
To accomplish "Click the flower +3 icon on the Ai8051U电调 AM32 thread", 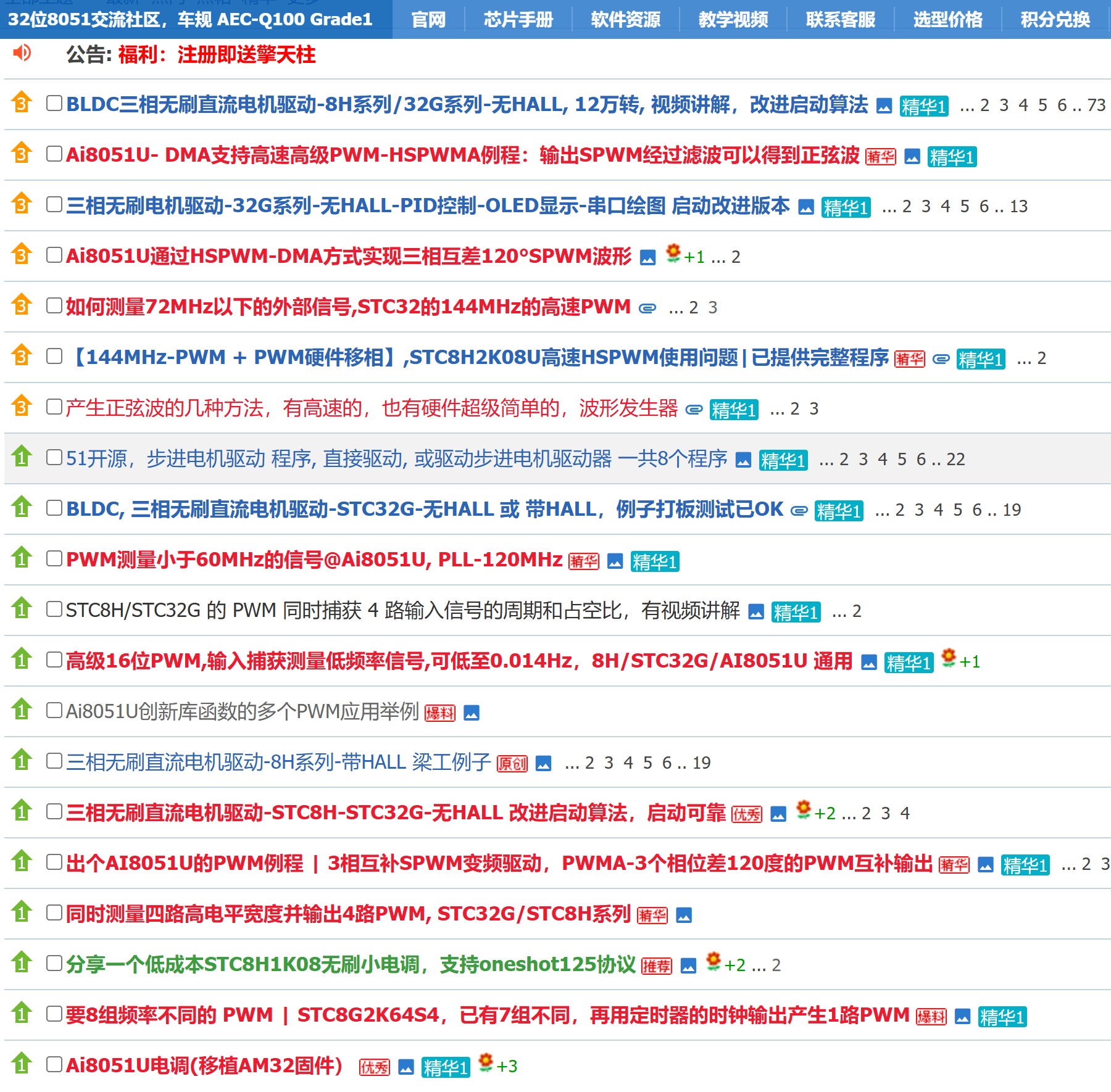I will coord(486,1063).
